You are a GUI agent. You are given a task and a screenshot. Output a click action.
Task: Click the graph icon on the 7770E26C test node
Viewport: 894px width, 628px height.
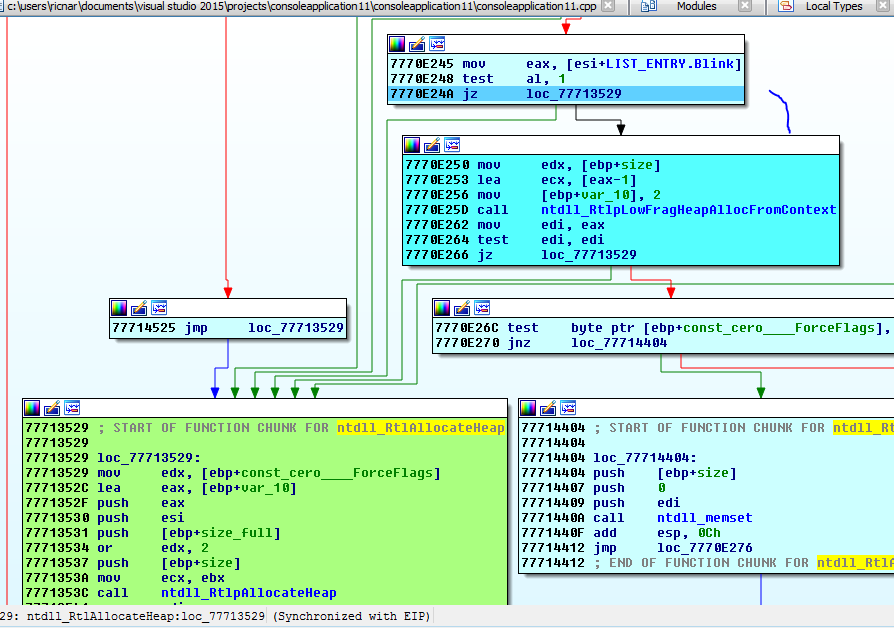[481, 307]
